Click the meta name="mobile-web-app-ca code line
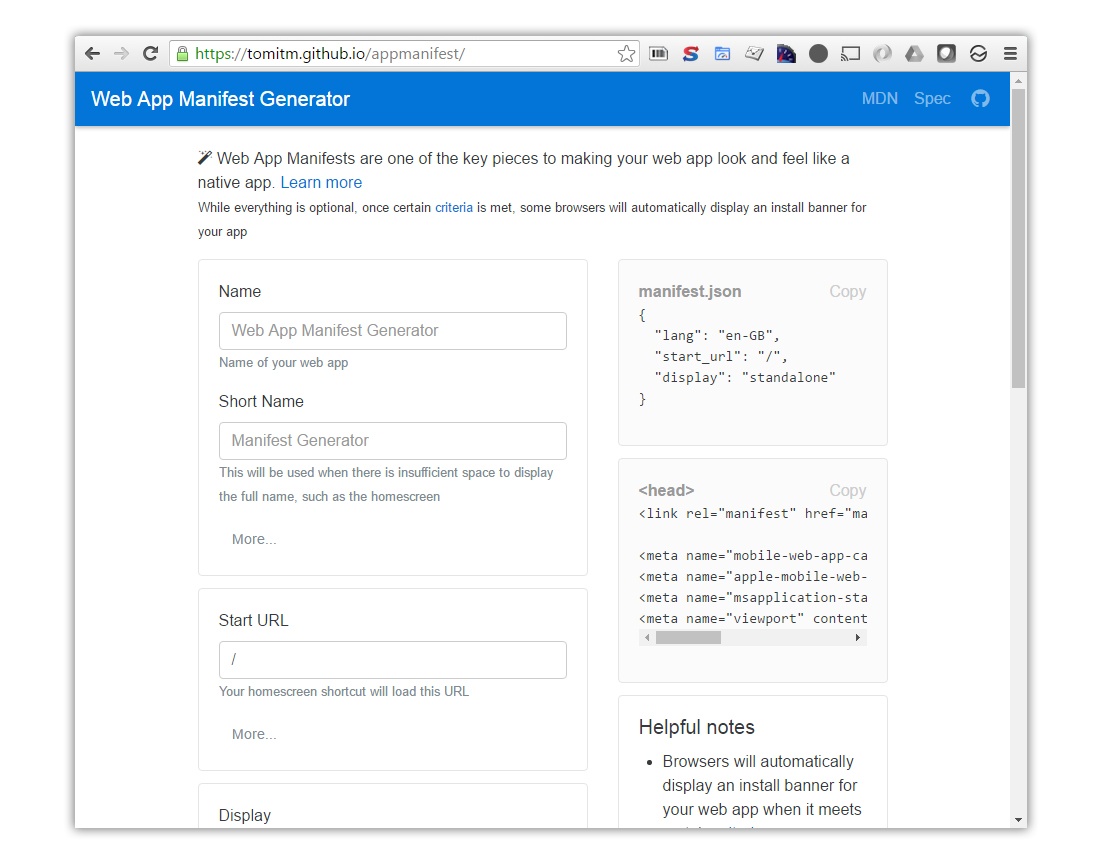Viewport: 1100px width, 846px height. tap(753, 556)
